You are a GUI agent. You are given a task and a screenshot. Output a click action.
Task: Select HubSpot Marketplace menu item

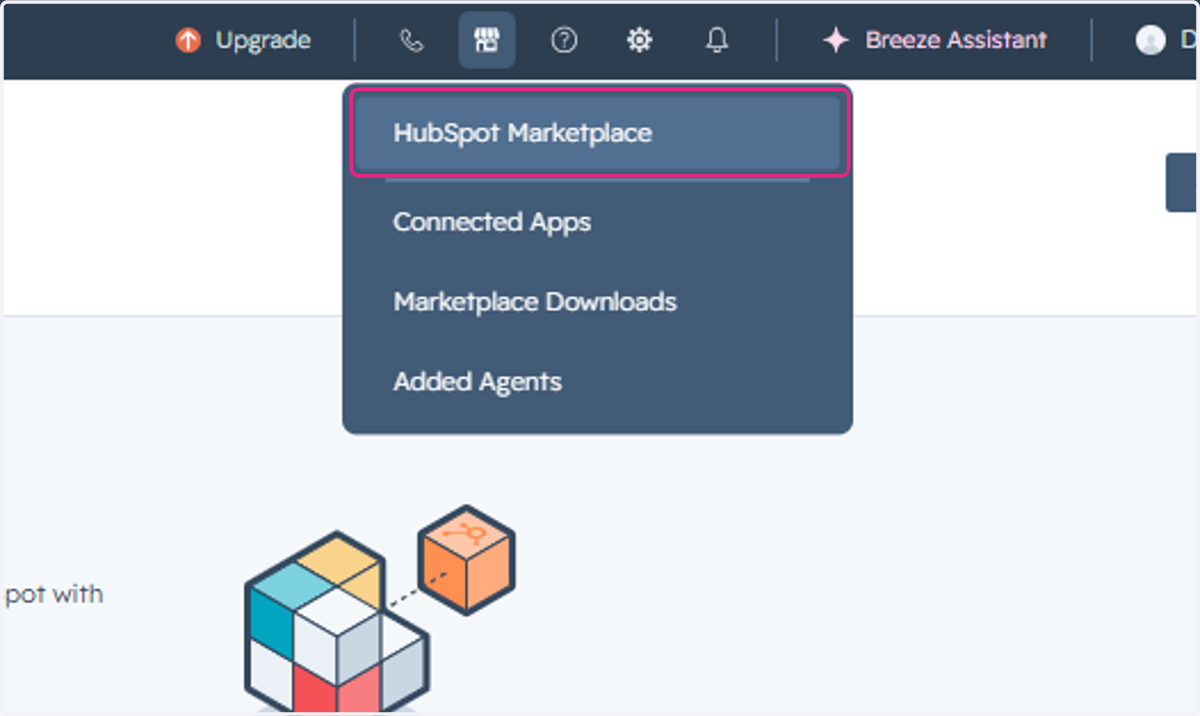598,133
